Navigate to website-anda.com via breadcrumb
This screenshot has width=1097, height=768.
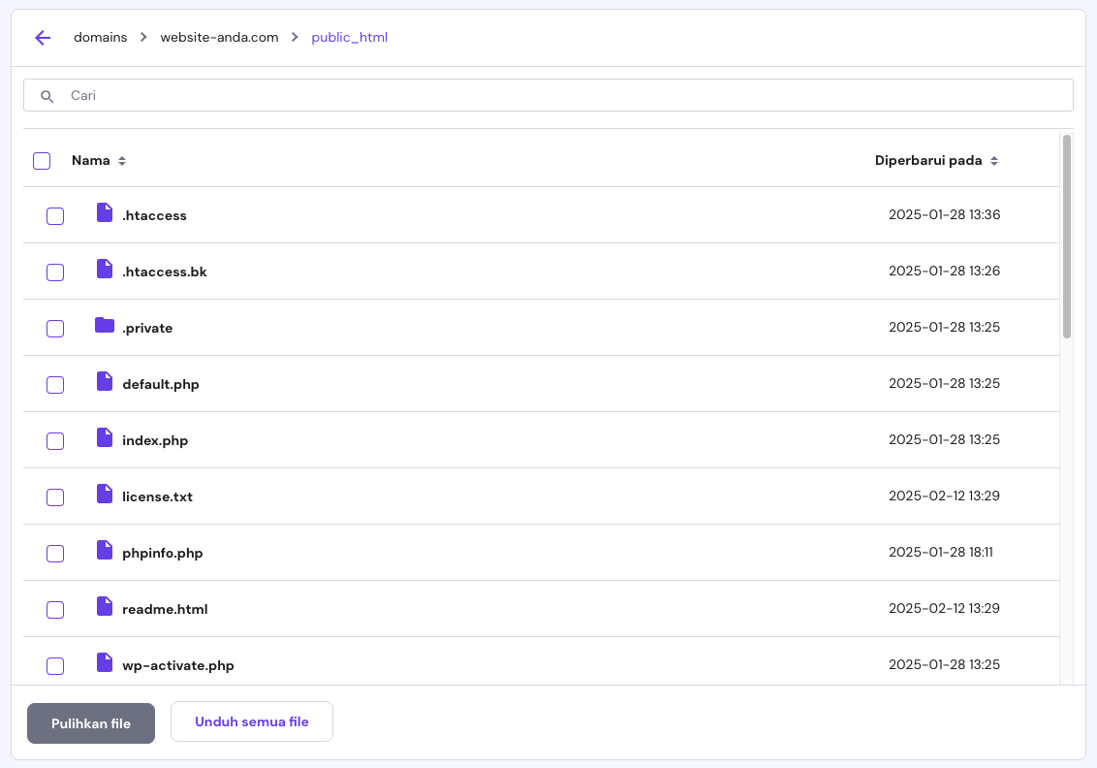pos(219,37)
